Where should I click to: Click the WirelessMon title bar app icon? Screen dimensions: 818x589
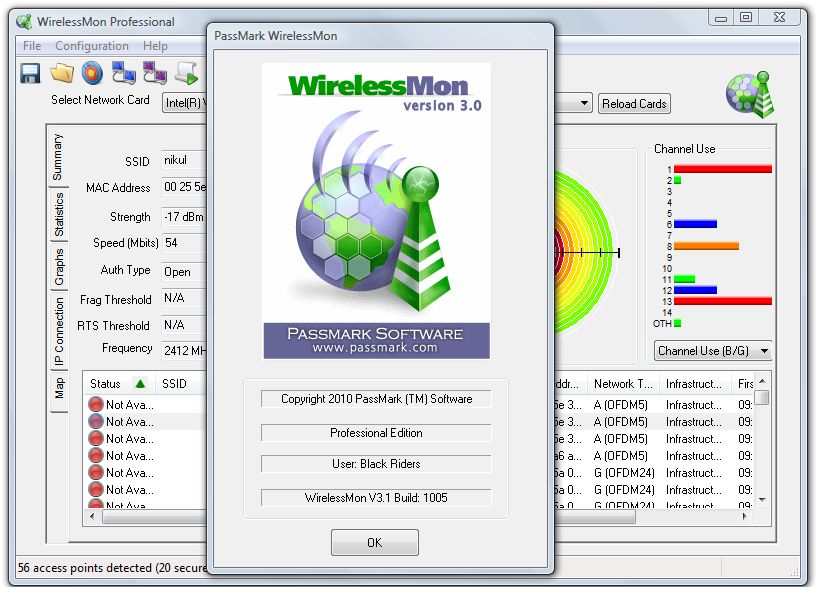(24, 22)
